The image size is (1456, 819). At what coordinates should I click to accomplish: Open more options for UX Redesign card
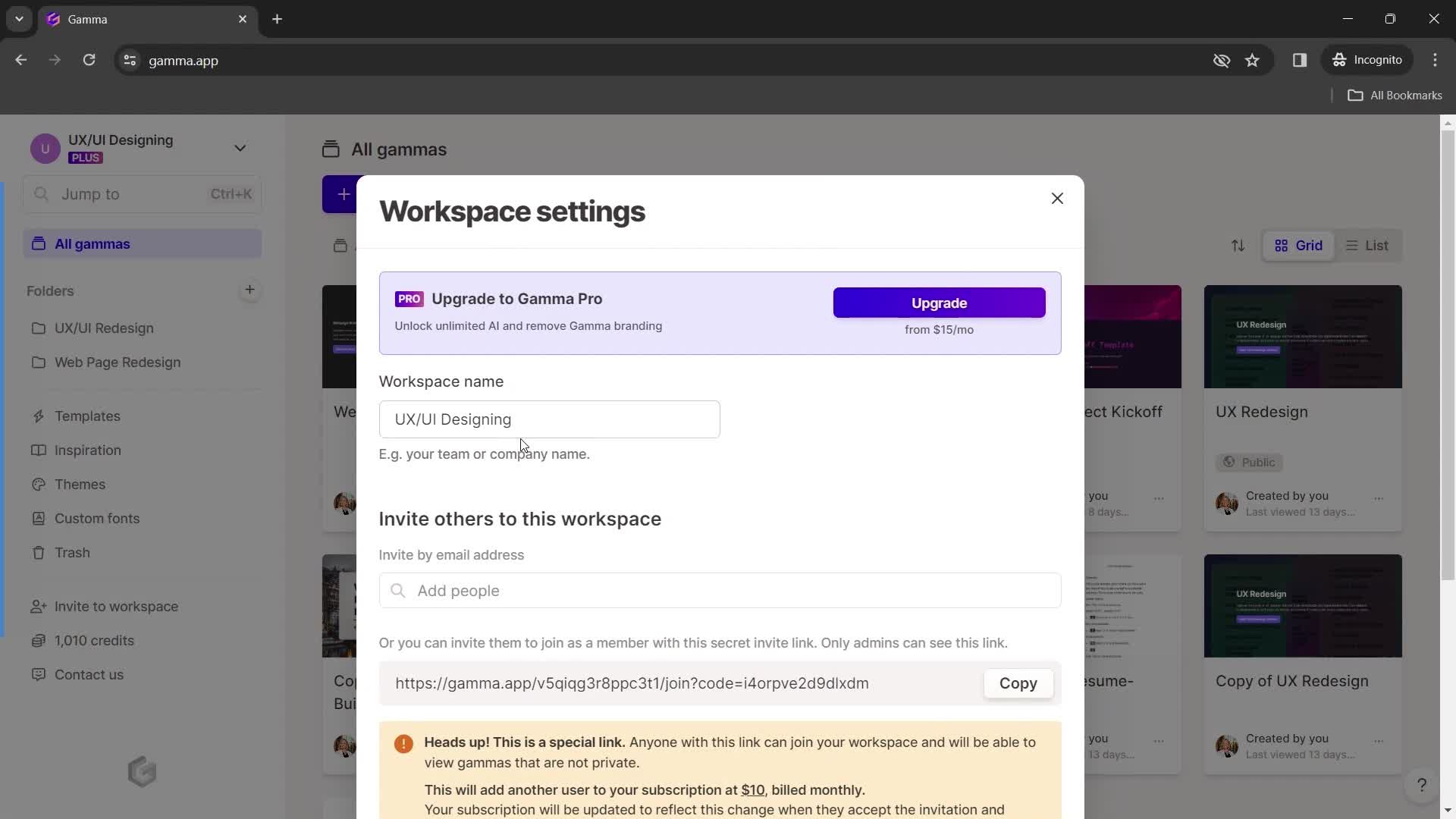1379,499
